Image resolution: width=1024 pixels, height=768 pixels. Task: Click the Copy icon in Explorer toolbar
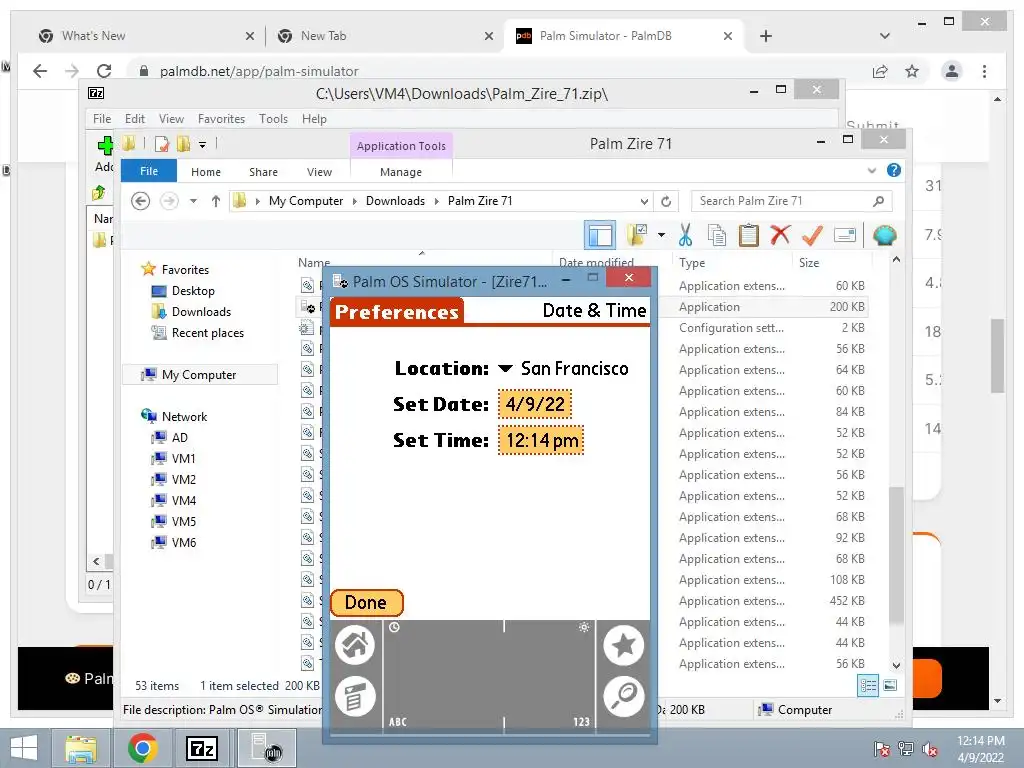click(716, 235)
